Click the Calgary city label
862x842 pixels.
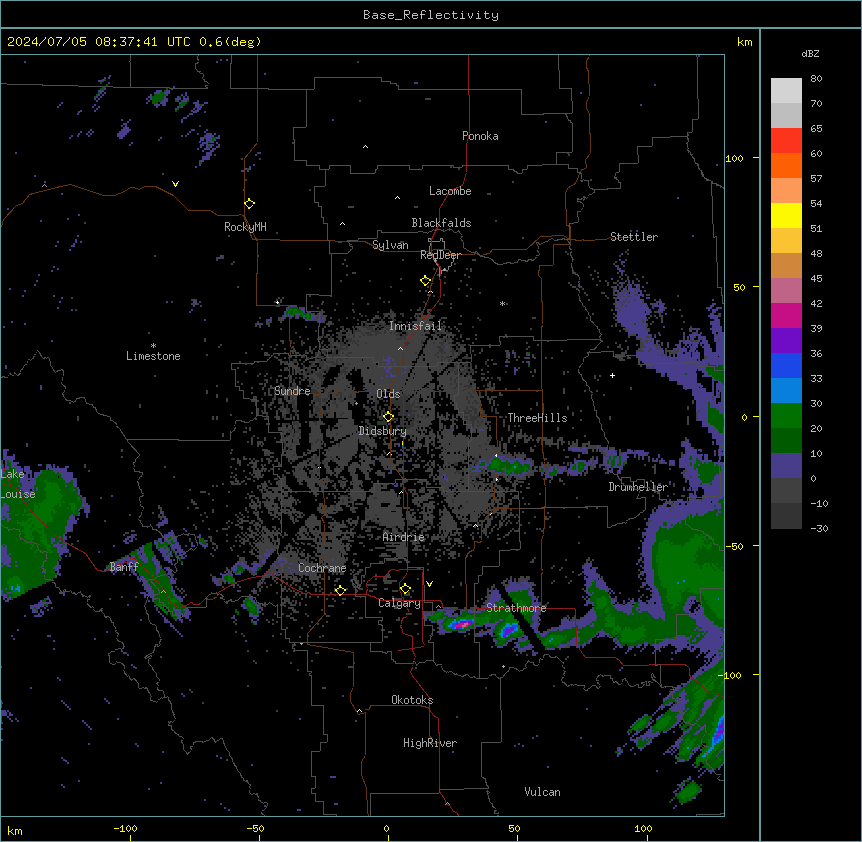click(x=399, y=603)
